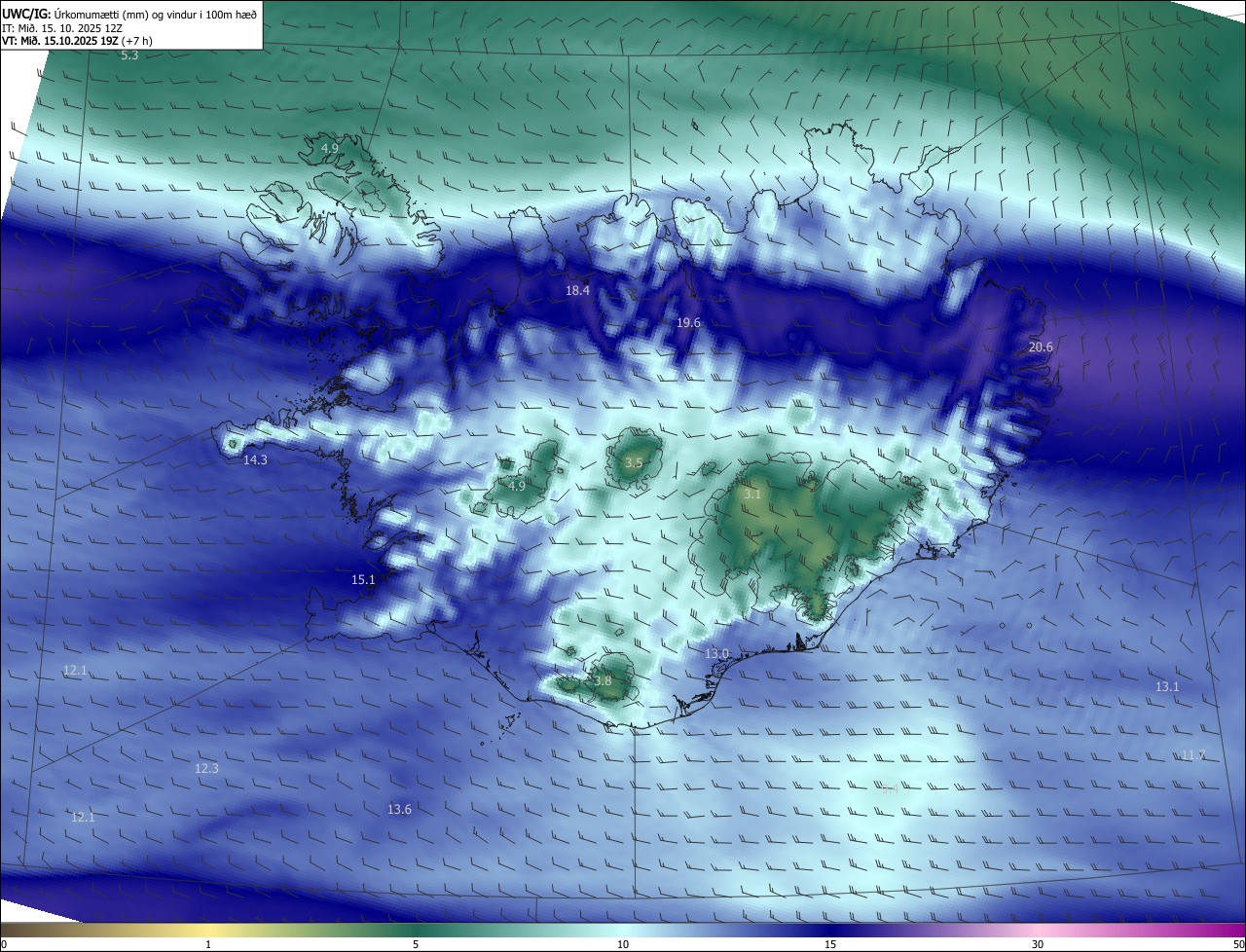
Task: Click the 13.1 value label
Action: 1167,686
